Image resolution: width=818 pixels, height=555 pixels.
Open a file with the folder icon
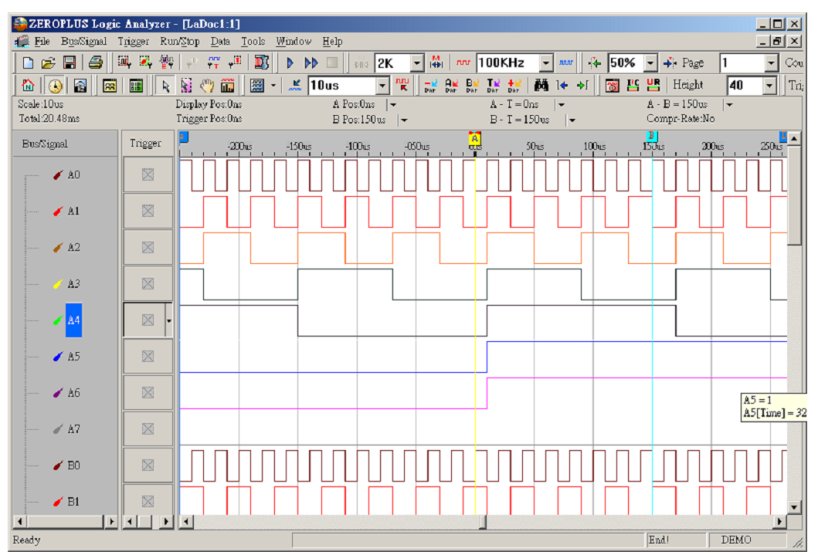(48, 63)
